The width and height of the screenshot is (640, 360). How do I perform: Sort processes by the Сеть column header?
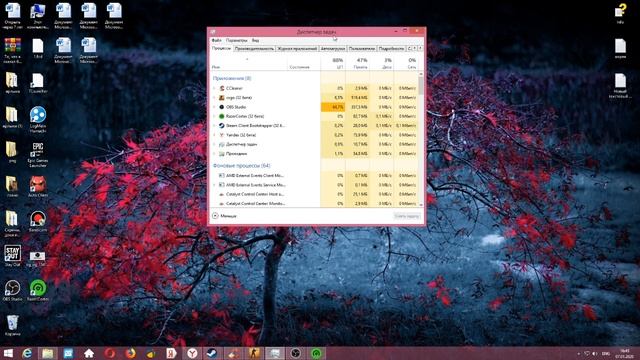(406, 63)
